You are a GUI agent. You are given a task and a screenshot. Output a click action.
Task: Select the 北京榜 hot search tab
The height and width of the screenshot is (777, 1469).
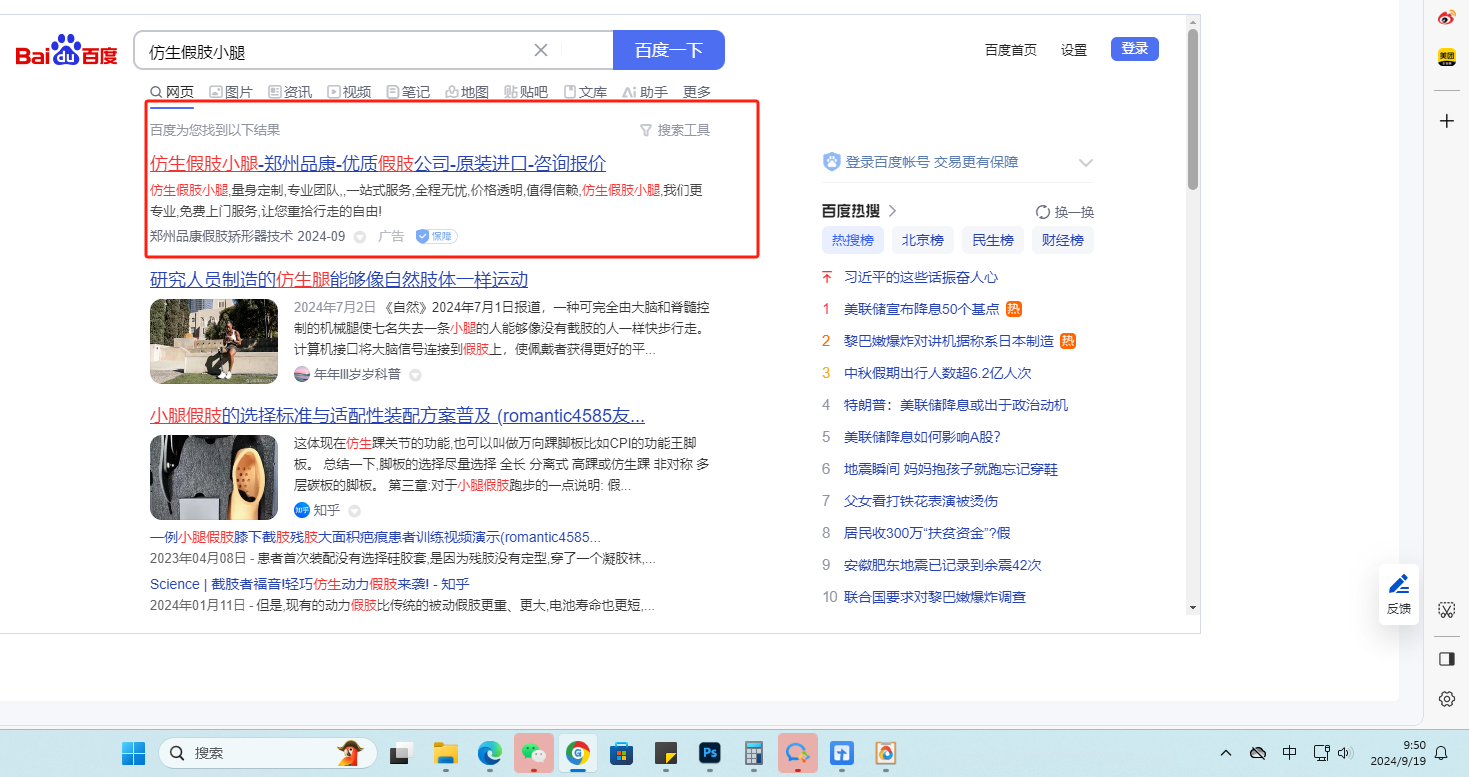(922, 240)
